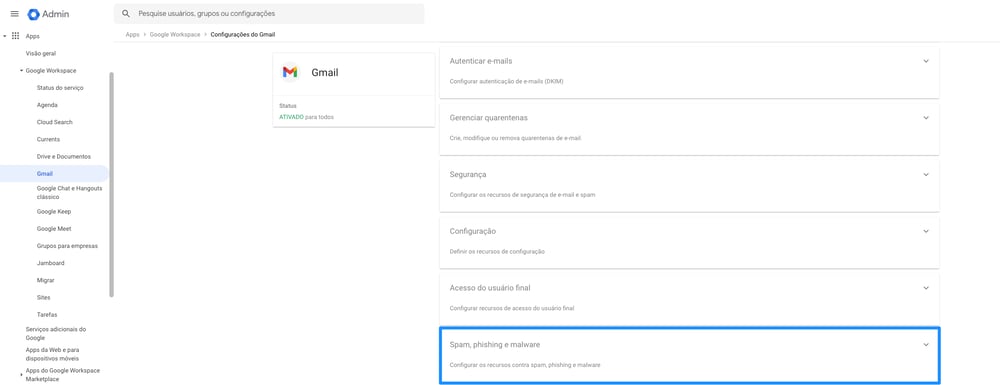Select Grupos para empresas in sidebar

(x=68, y=246)
